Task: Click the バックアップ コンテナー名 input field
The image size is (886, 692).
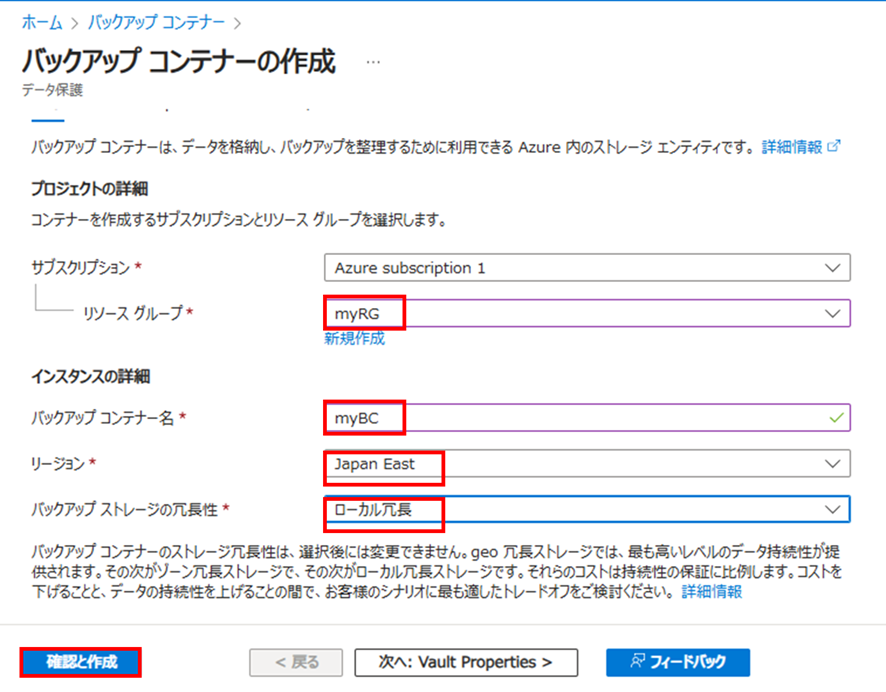Action: pos(587,418)
